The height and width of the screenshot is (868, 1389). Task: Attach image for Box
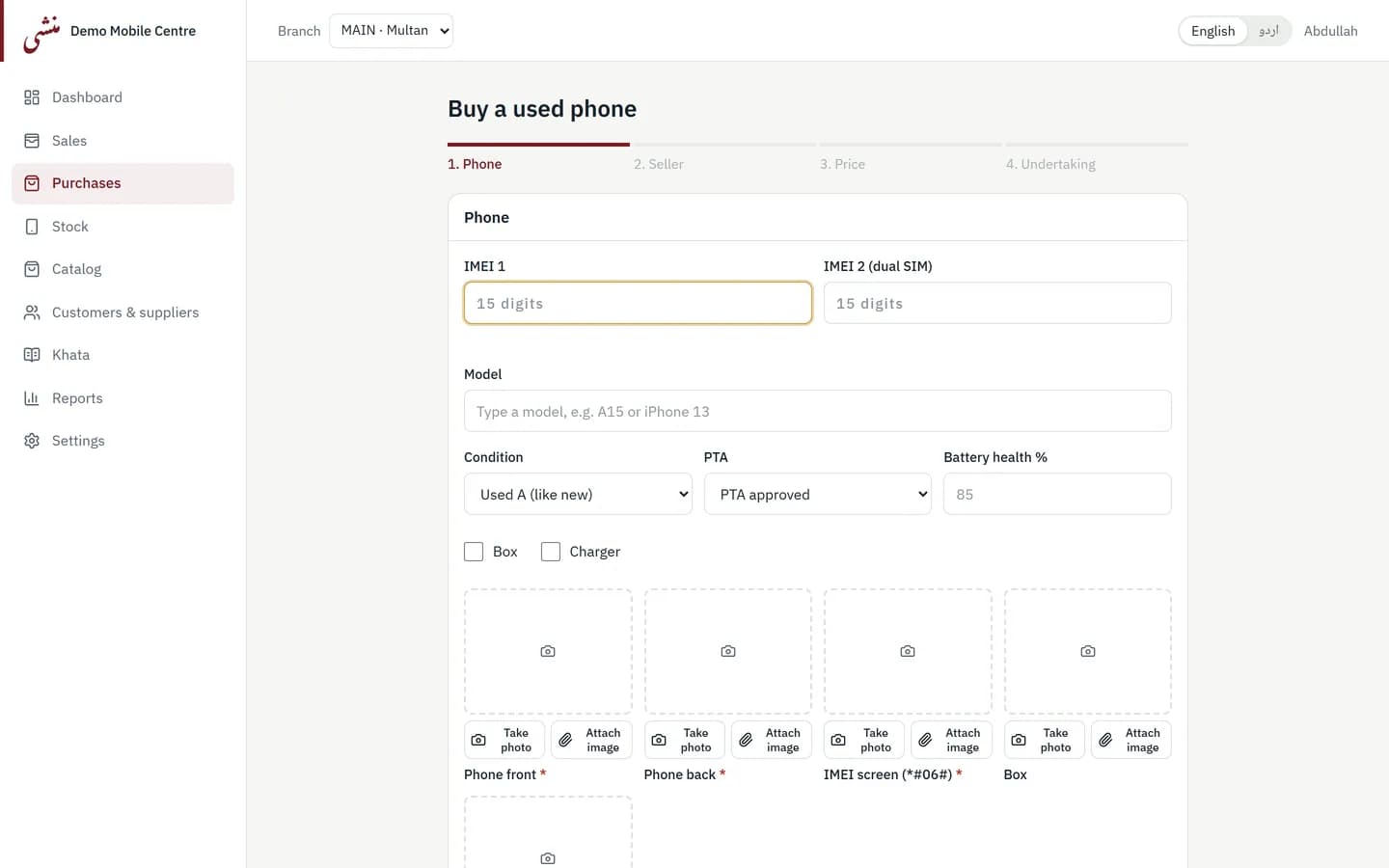1131,740
